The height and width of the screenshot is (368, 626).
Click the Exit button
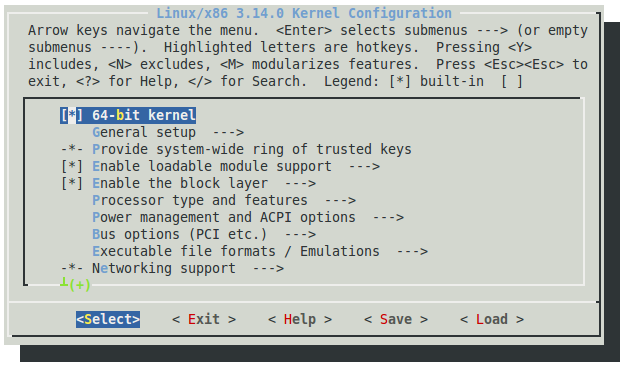(204, 319)
